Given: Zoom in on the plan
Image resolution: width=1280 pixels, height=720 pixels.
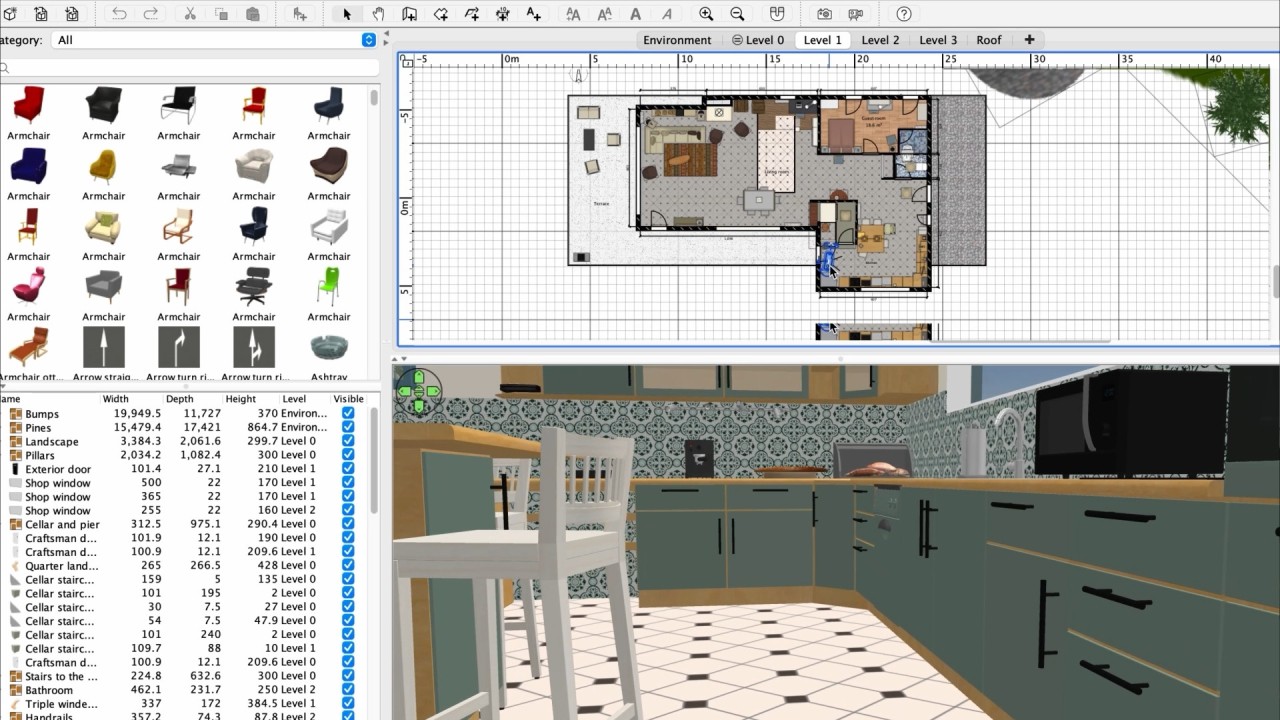Looking at the screenshot, I should pyautogui.click(x=706, y=14).
